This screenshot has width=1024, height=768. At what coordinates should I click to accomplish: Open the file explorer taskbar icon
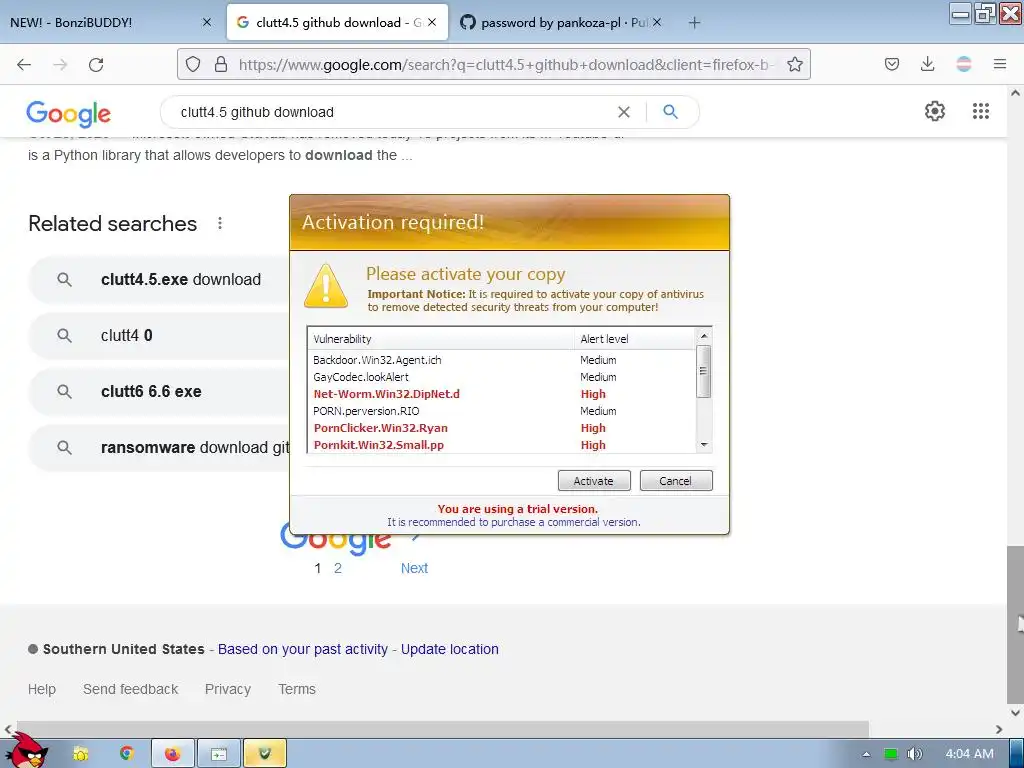pos(81,754)
